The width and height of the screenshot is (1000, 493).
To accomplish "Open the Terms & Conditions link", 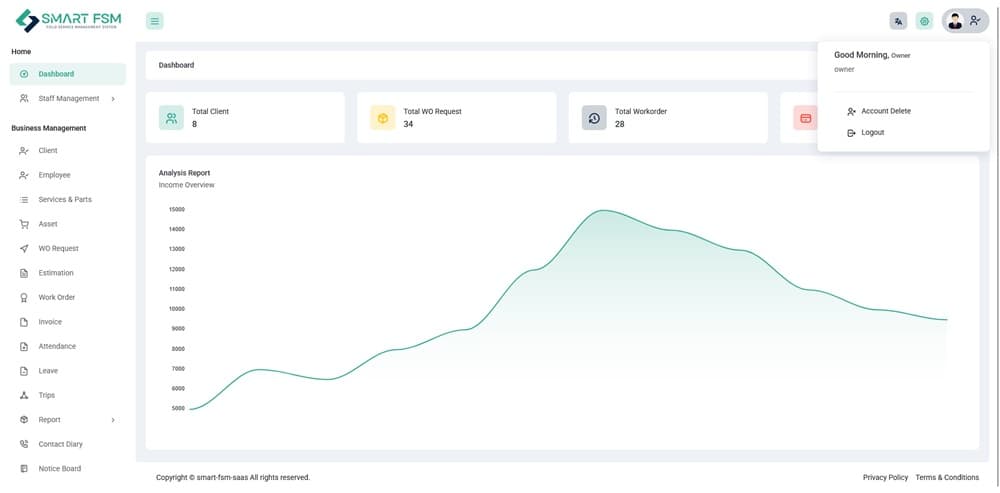I will pyautogui.click(x=947, y=478).
